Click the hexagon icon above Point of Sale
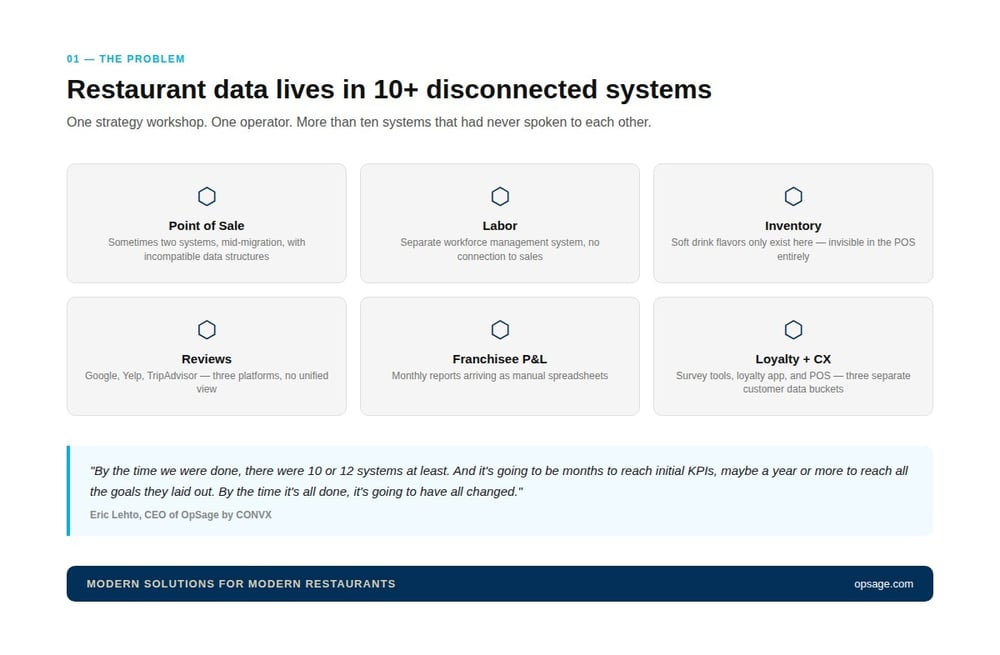 (x=207, y=196)
